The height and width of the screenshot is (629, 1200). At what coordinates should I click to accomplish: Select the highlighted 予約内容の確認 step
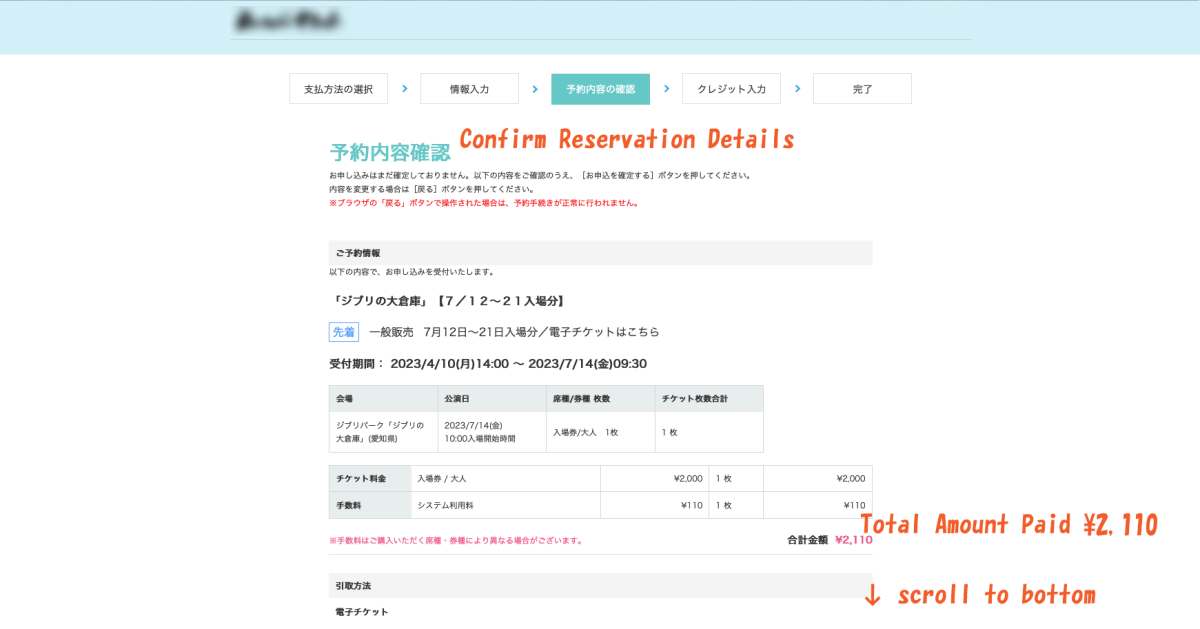(x=600, y=89)
